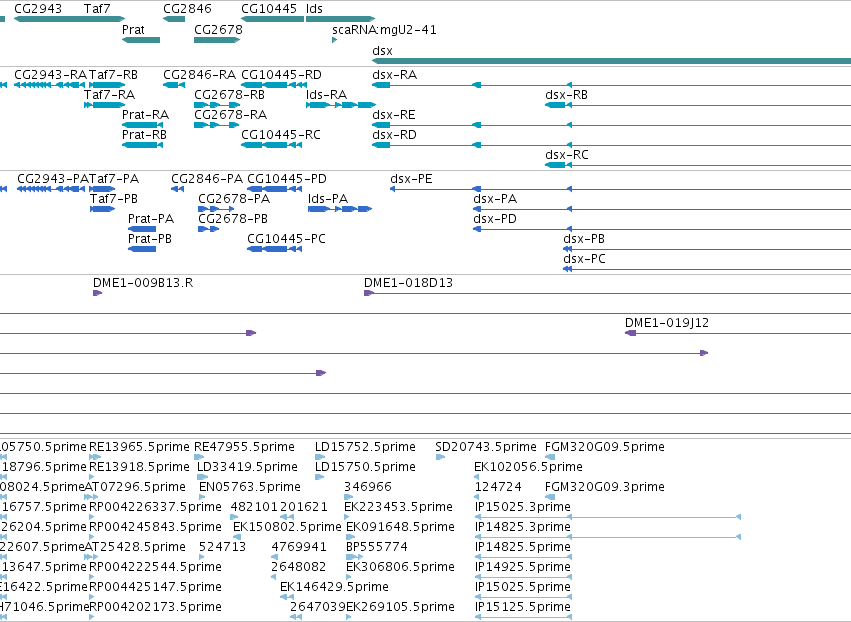Select the IP14825.3prime EST
Screen dimensions: 851x622
pyautogui.click(x=608, y=537)
